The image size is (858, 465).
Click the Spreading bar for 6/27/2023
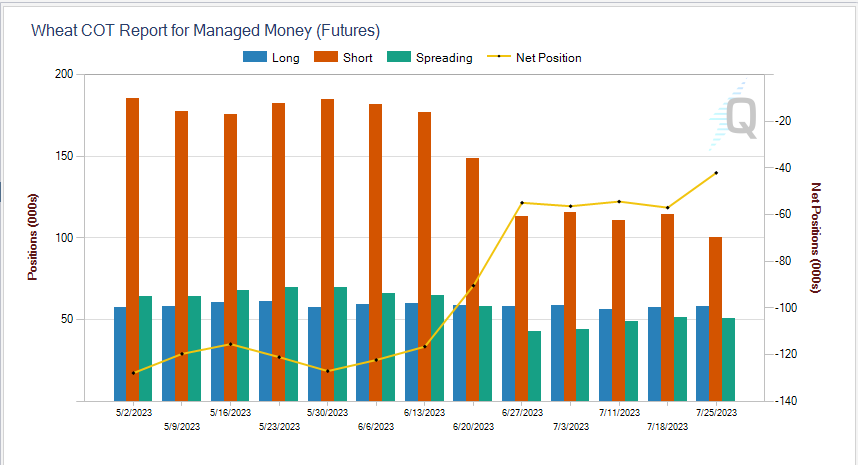coord(535,366)
